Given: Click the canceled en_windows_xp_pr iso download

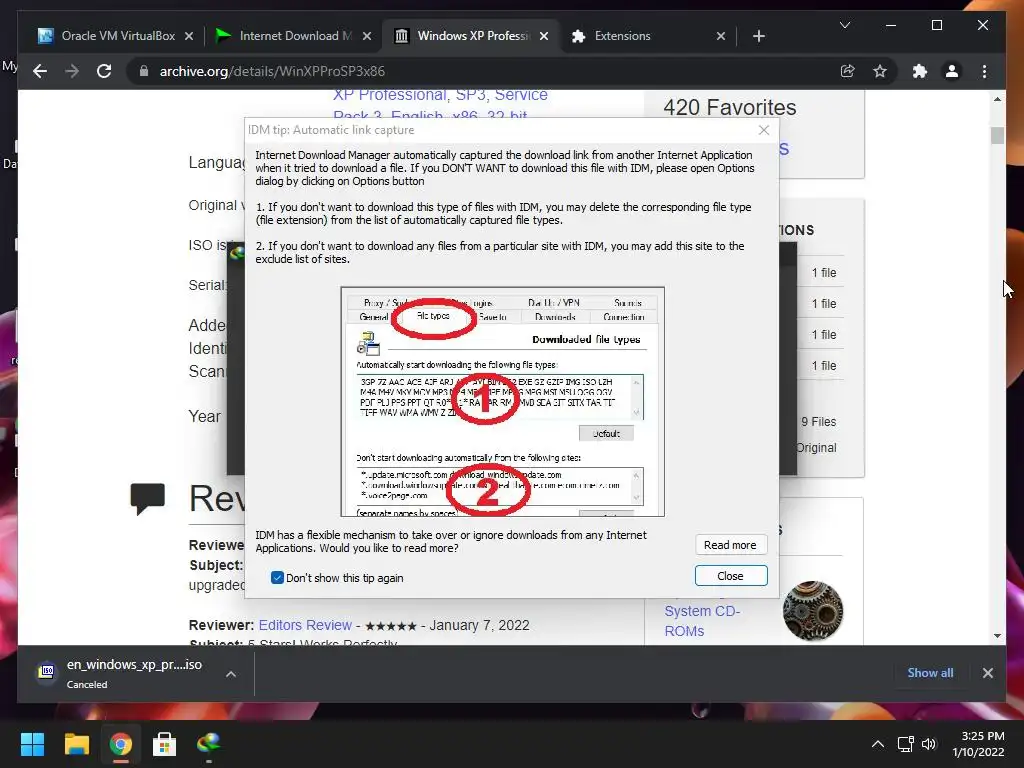Looking at the screenshot, I should [134, 673].
